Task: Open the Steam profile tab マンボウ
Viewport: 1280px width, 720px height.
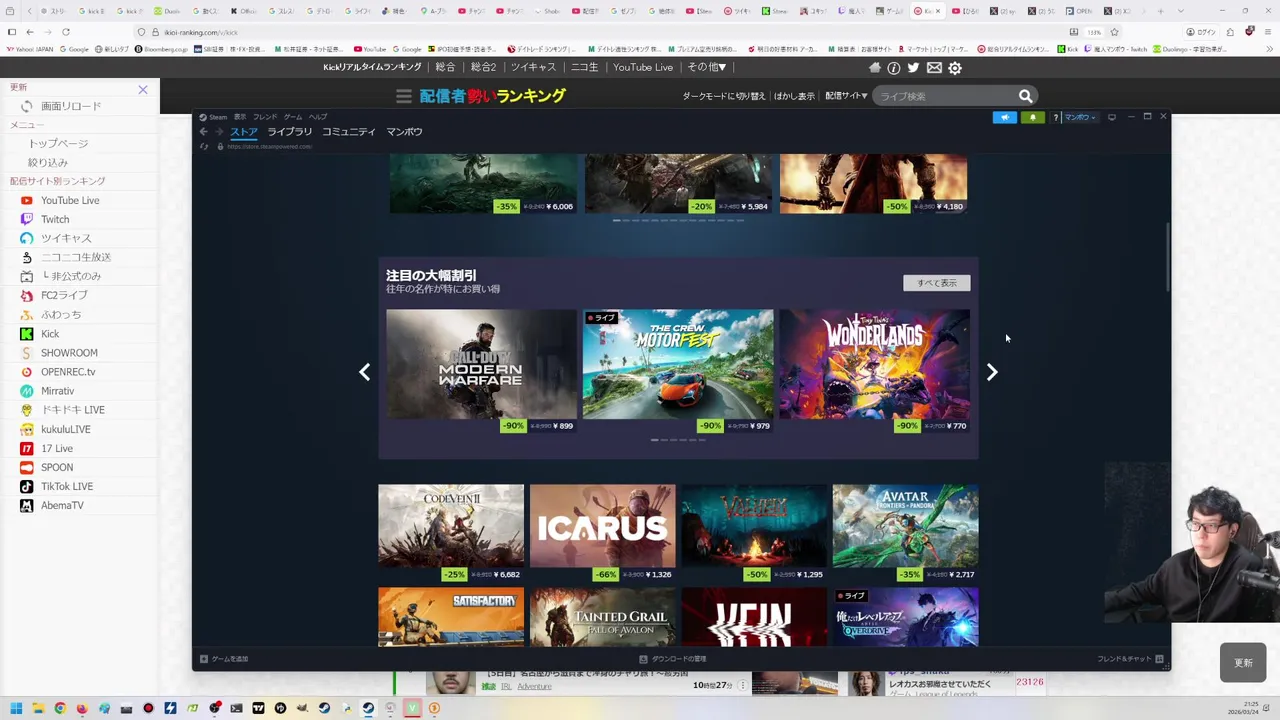Action: pos(405,132)
